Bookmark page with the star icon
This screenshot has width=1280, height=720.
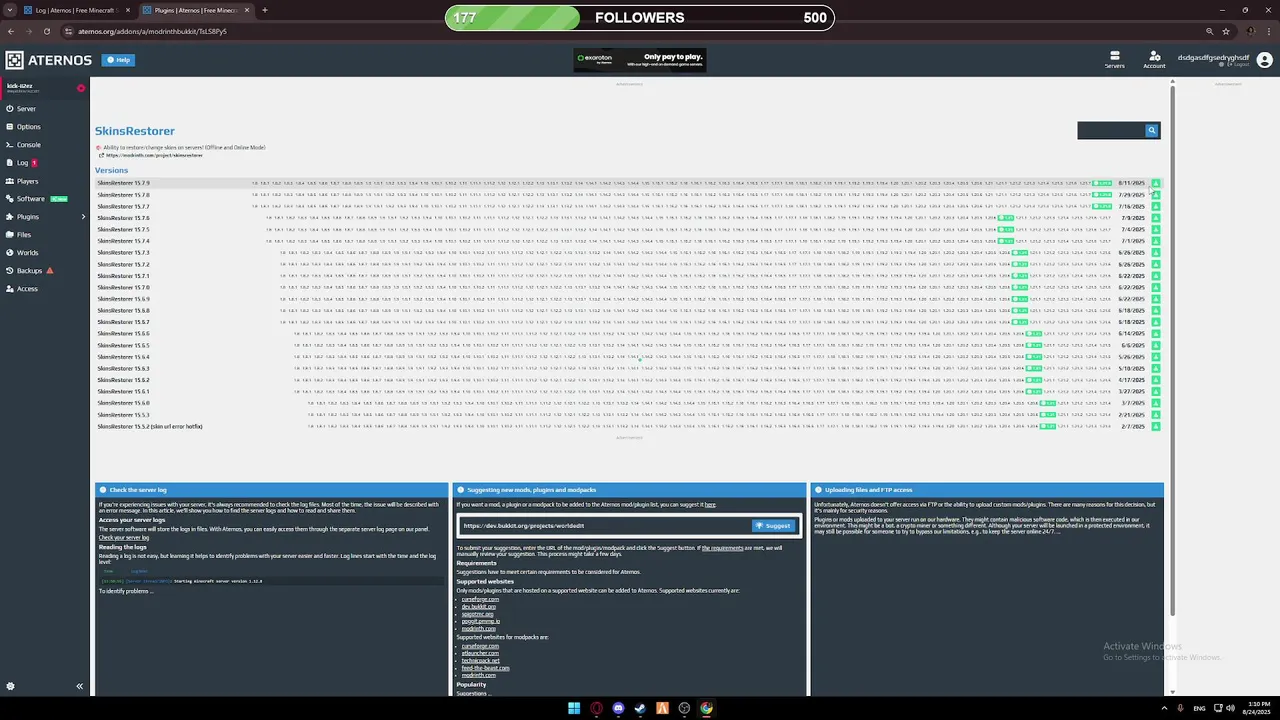[x=1226, y=31]
